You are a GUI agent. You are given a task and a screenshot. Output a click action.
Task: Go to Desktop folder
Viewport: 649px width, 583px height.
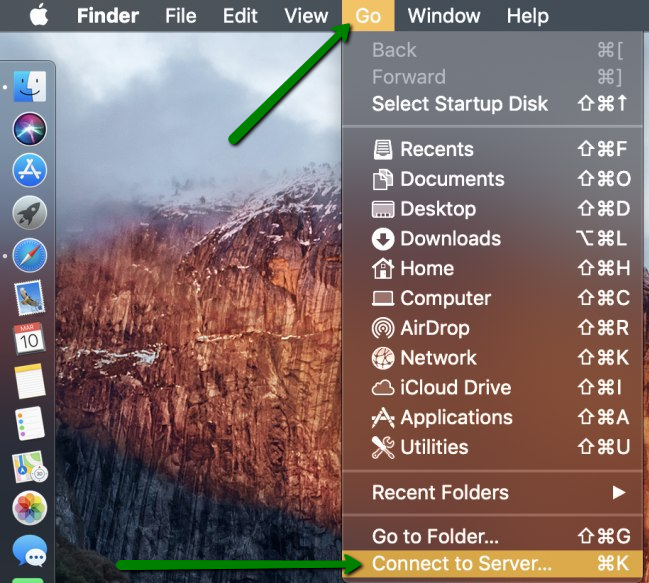point(493,209)
